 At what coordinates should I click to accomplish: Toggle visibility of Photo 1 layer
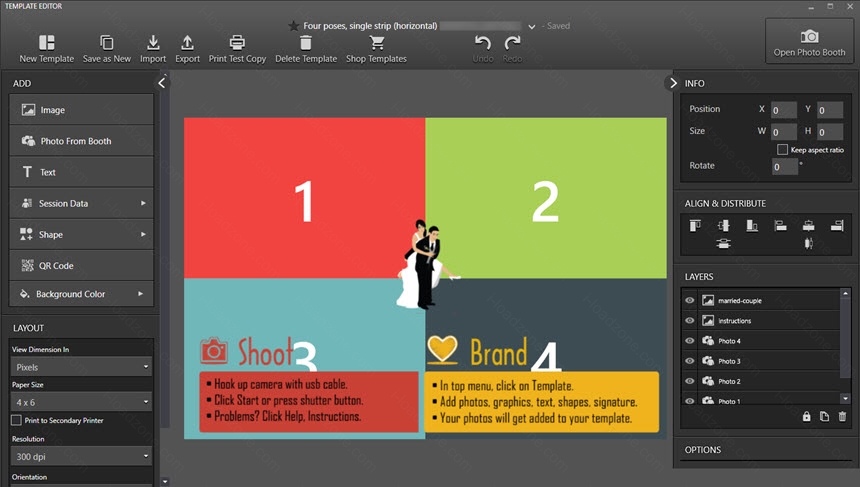click(690, 401)
